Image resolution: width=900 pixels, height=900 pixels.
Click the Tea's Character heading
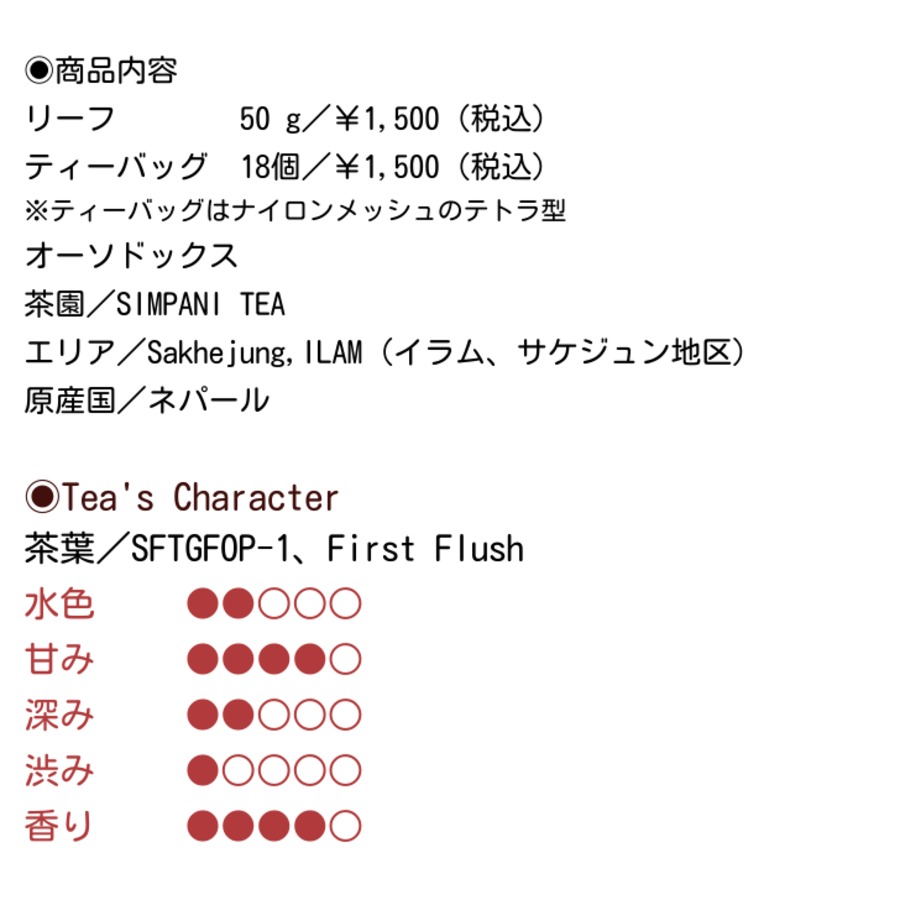tap(201, 497)
